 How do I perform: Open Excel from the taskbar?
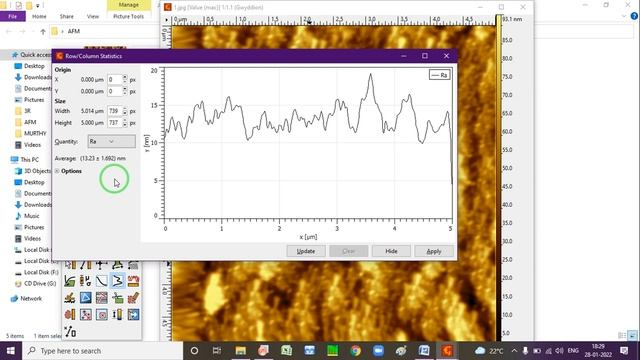pos(287,351)
